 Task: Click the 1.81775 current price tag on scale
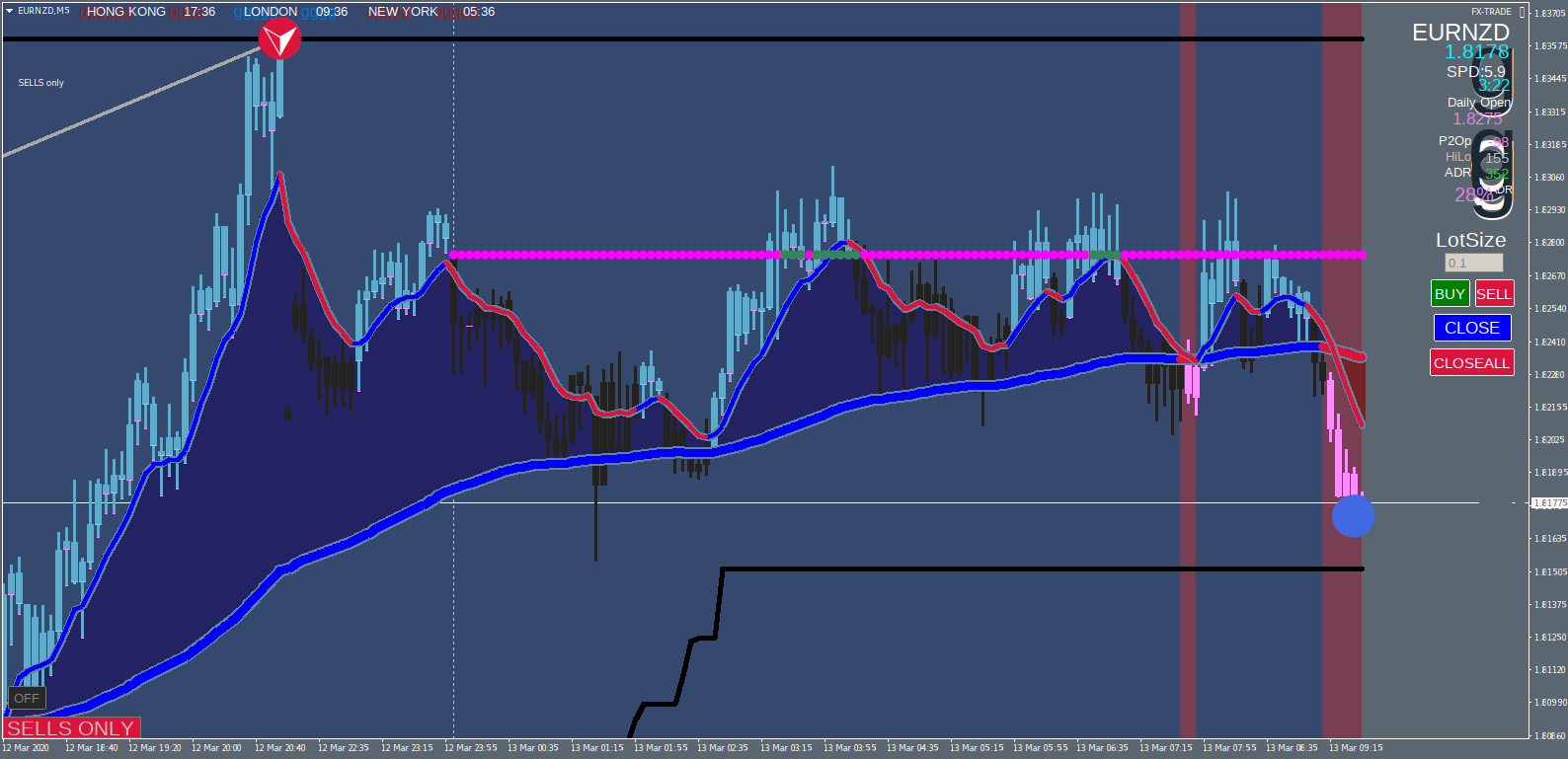(1549, 503)
